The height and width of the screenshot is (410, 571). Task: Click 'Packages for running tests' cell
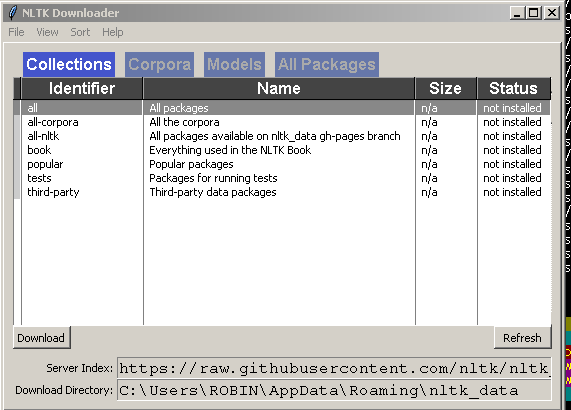pyautogui.click(x=213, y=178)
